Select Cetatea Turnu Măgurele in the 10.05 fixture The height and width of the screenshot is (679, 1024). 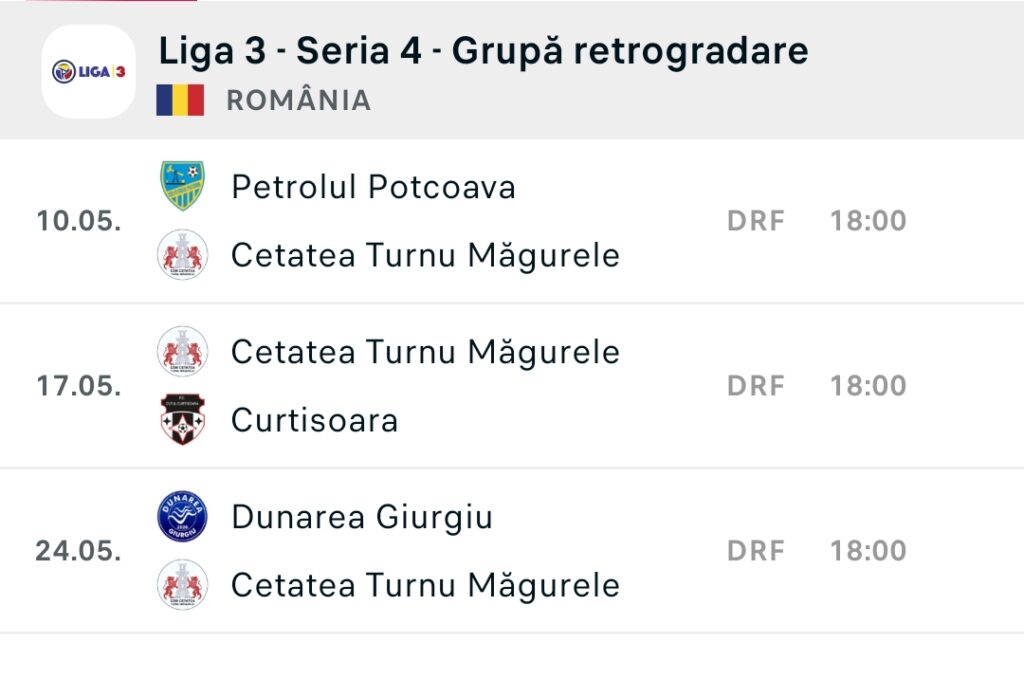click(x=425, y=255)
